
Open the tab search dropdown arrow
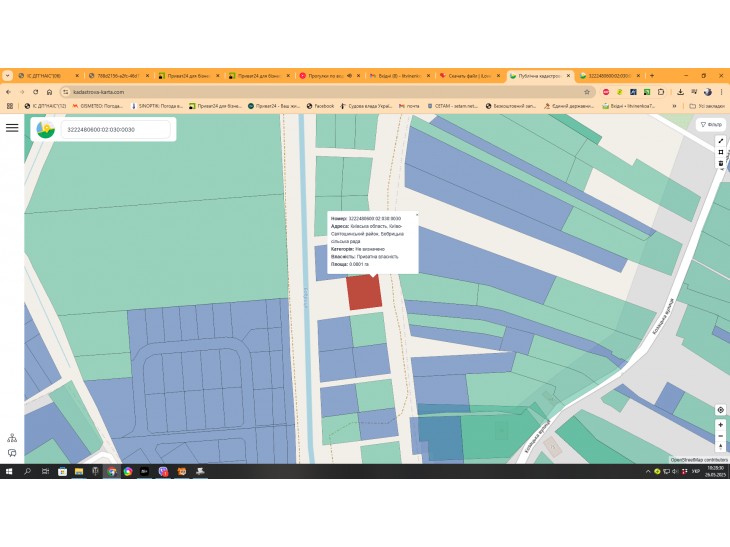pos(7,75)
